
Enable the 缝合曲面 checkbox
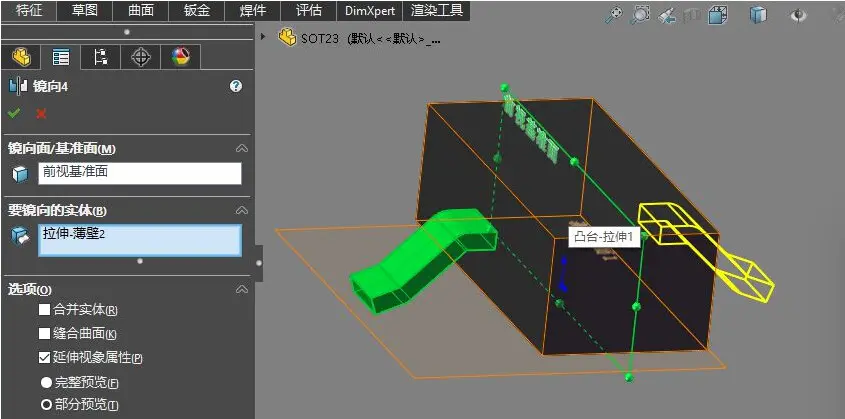(x=45, y=333)
